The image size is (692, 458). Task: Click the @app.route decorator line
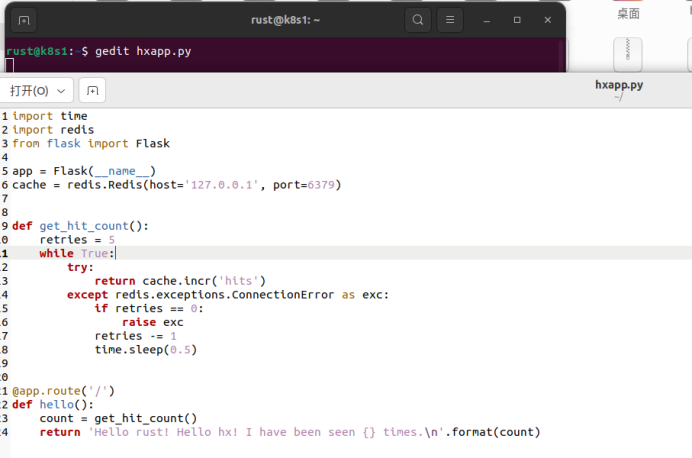[63, 391]
